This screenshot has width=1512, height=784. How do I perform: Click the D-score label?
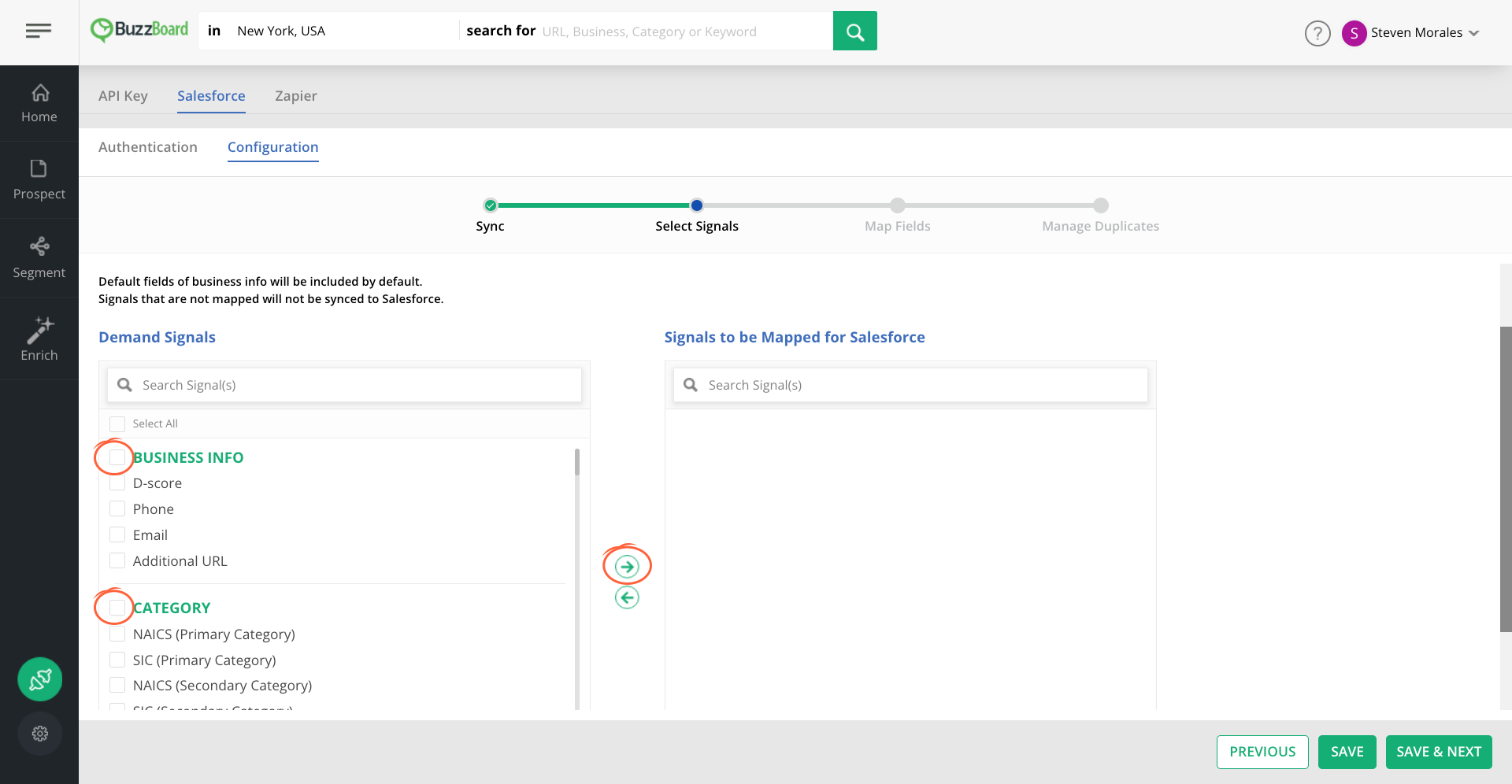[x=157, y=483]
